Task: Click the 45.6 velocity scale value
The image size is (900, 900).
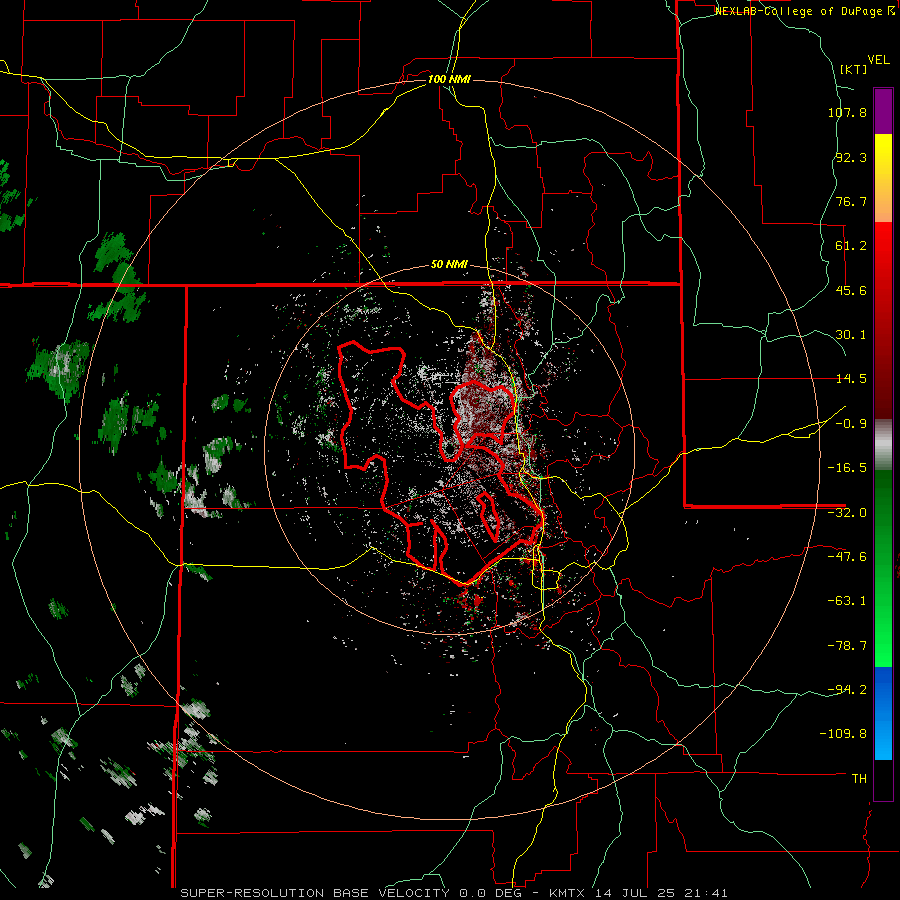Action: 851,290
